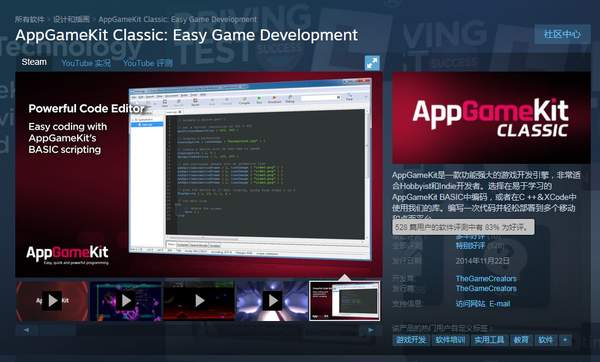
Task: Play the second video thumbnail
Action: pyautogui.click(x=126, y=301)
